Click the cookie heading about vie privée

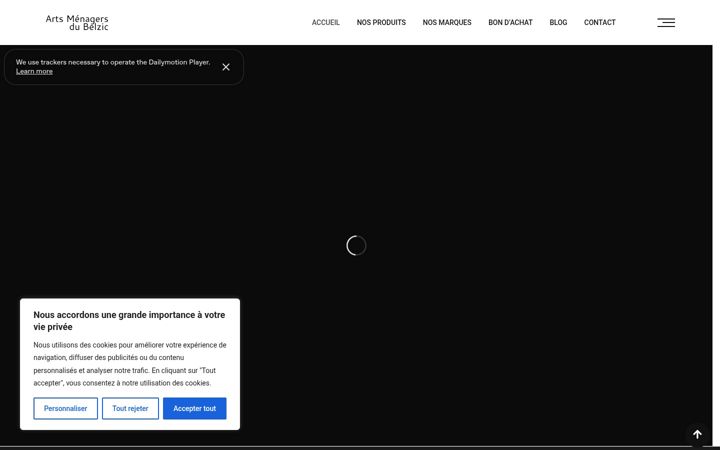(129, 321)
